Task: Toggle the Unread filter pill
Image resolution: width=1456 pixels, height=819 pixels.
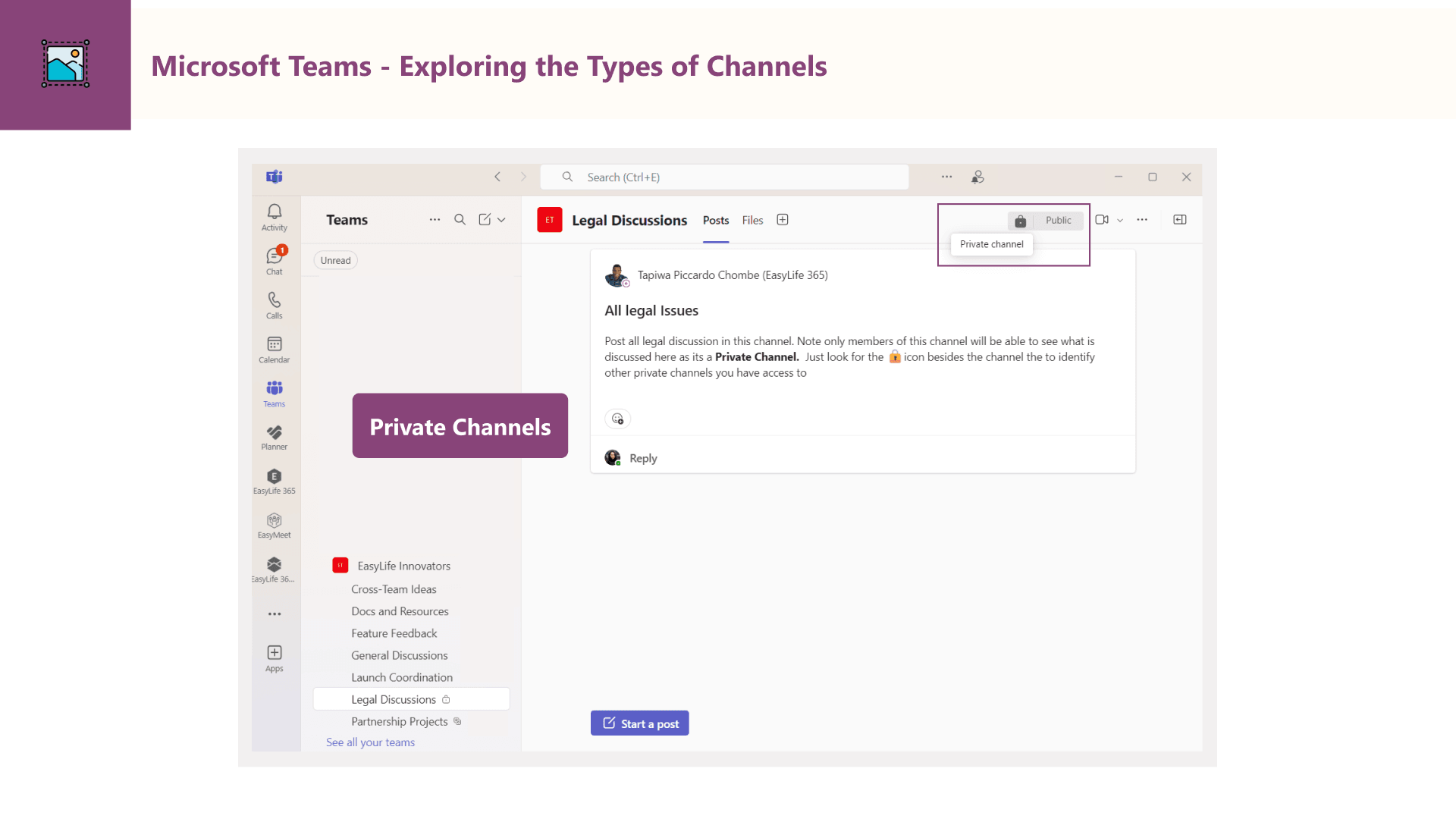Action: pos(335,260)
